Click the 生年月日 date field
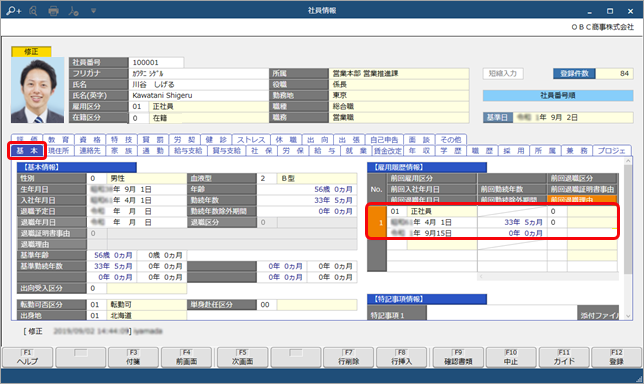Image resolution: width=644 pixels, height=384 pixels. tap(136, 189)
